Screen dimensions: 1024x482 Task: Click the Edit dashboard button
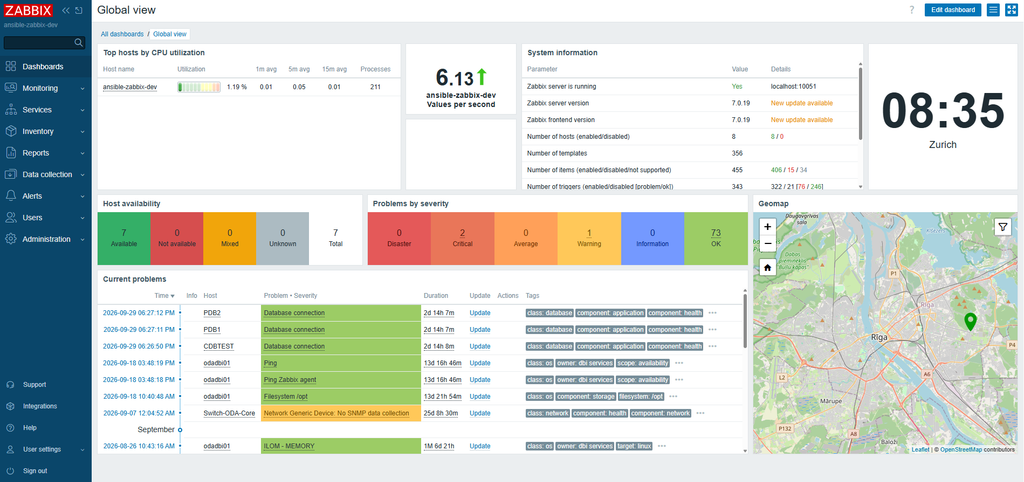tap(952, 10)
